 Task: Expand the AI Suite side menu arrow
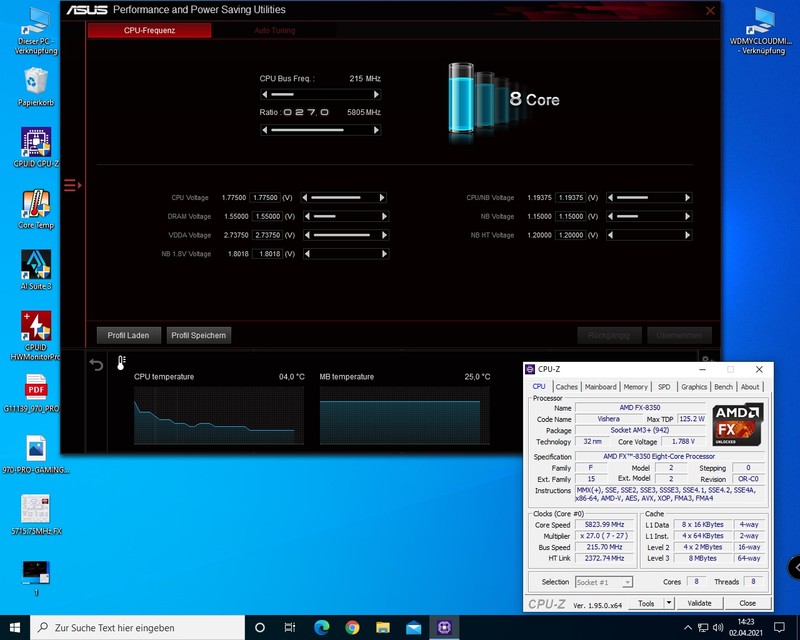click(x=72, y=185)
